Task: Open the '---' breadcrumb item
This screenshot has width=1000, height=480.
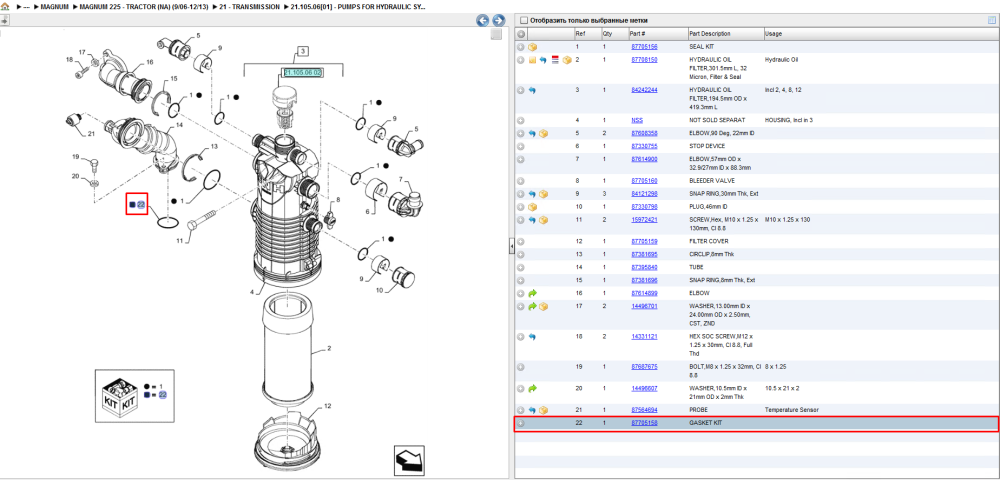Action: pos(26,6)
